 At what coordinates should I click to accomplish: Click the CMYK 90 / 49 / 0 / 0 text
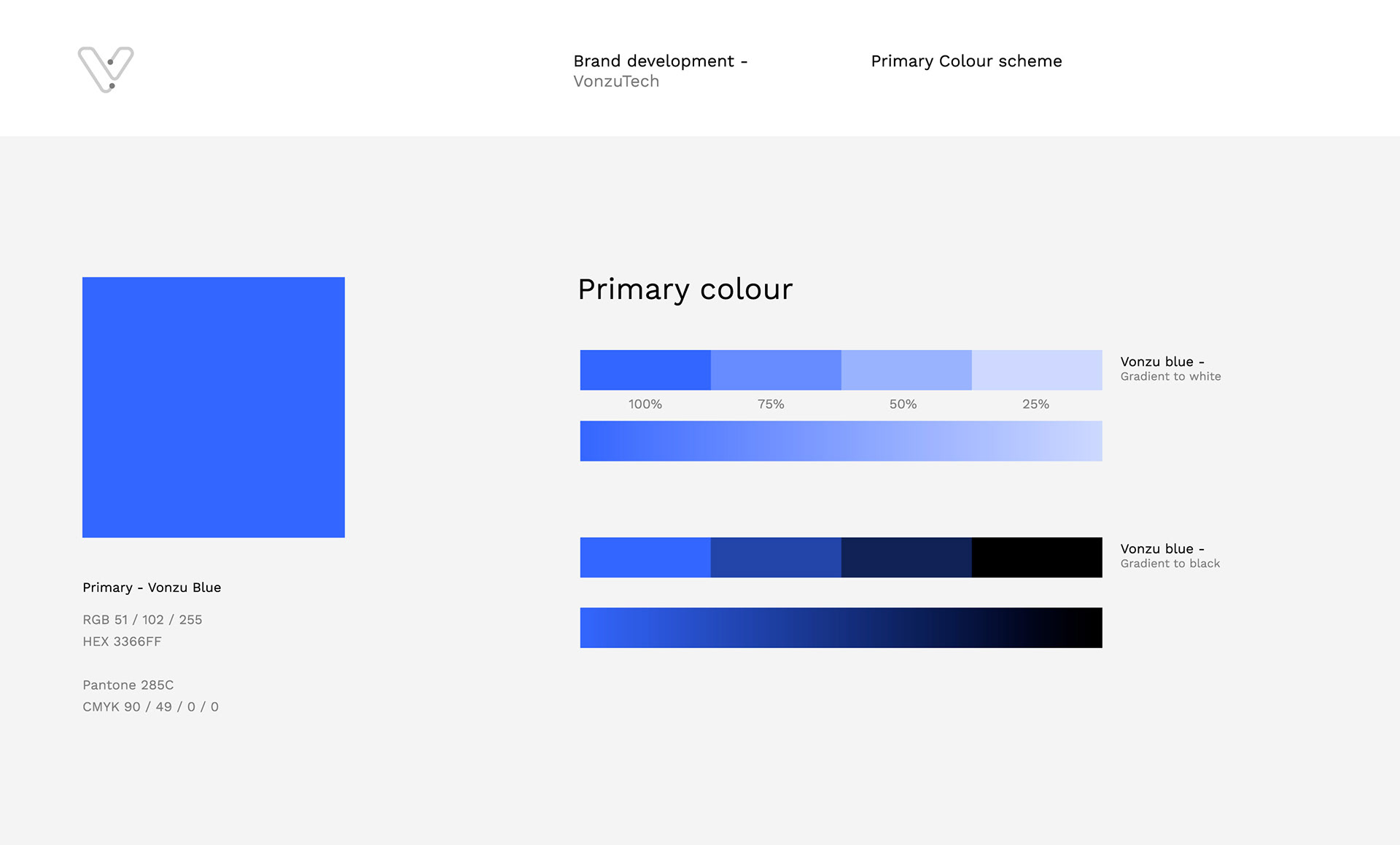[150, 707]
